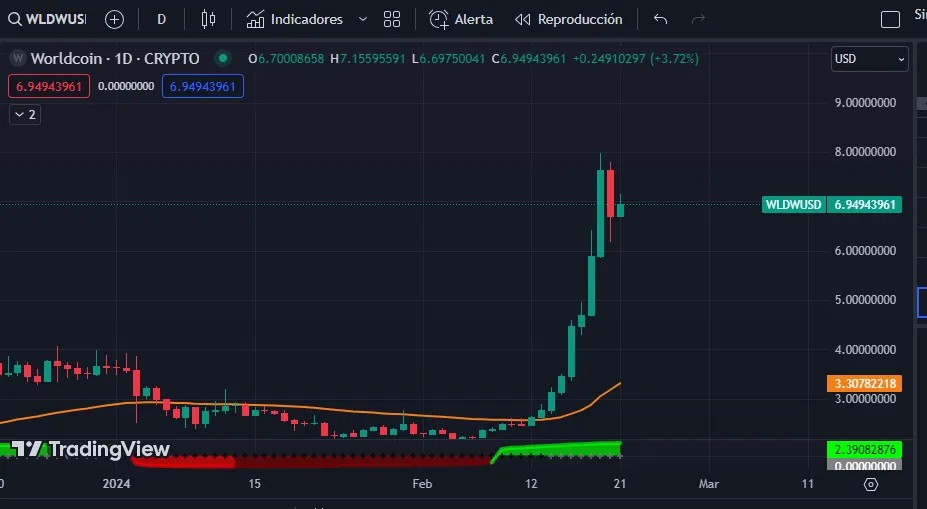
Task: Click the spread value 0.00000000
Action: pyautogui.click(x=126, y=86)
